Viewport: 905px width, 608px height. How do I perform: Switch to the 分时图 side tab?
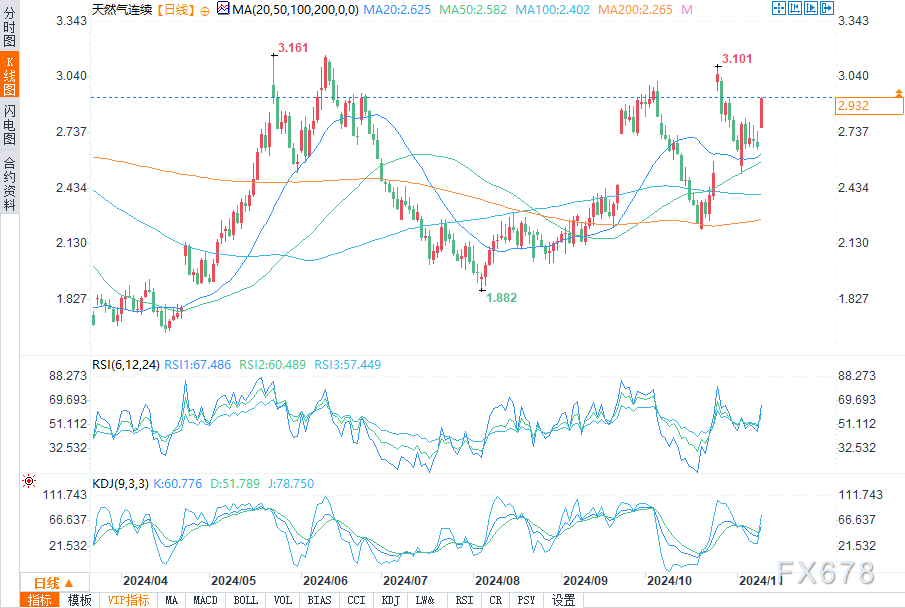[9, 32]
